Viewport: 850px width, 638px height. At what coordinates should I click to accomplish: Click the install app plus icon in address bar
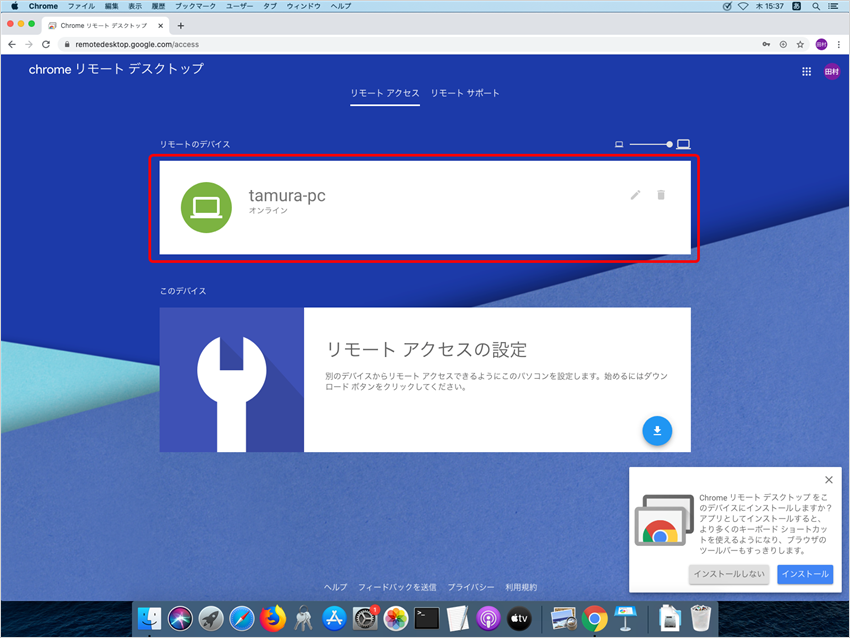(x=783, y=44)
